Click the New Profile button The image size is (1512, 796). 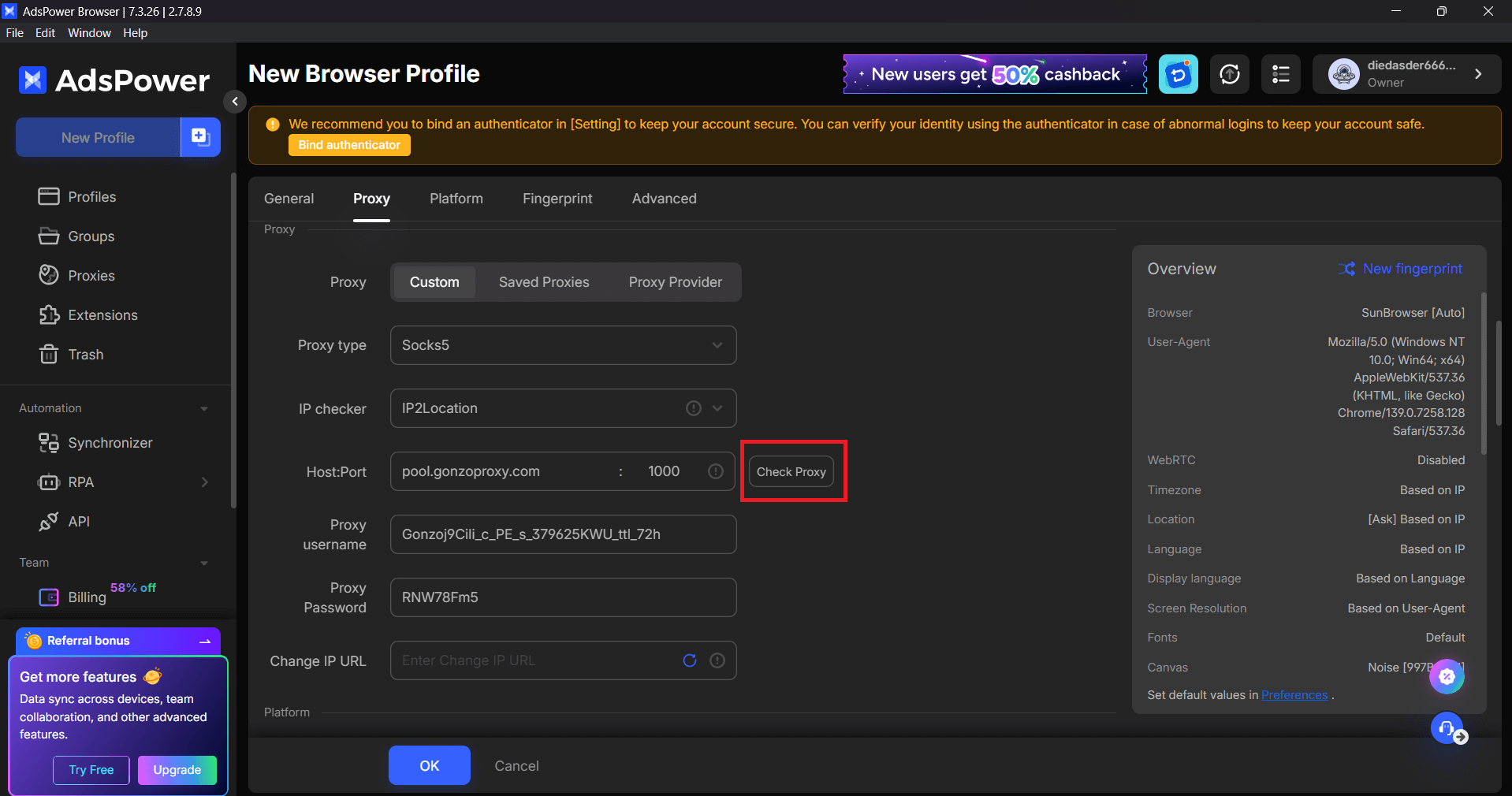[x=99, y=137]
